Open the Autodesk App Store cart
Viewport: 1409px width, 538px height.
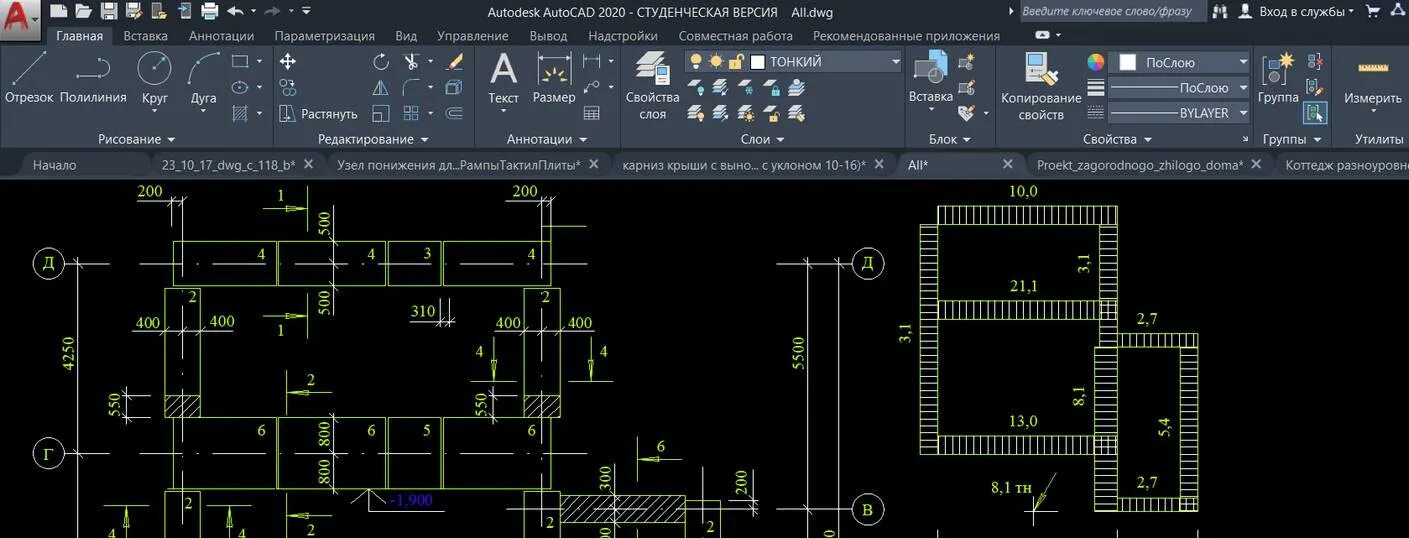point(1373,12)
